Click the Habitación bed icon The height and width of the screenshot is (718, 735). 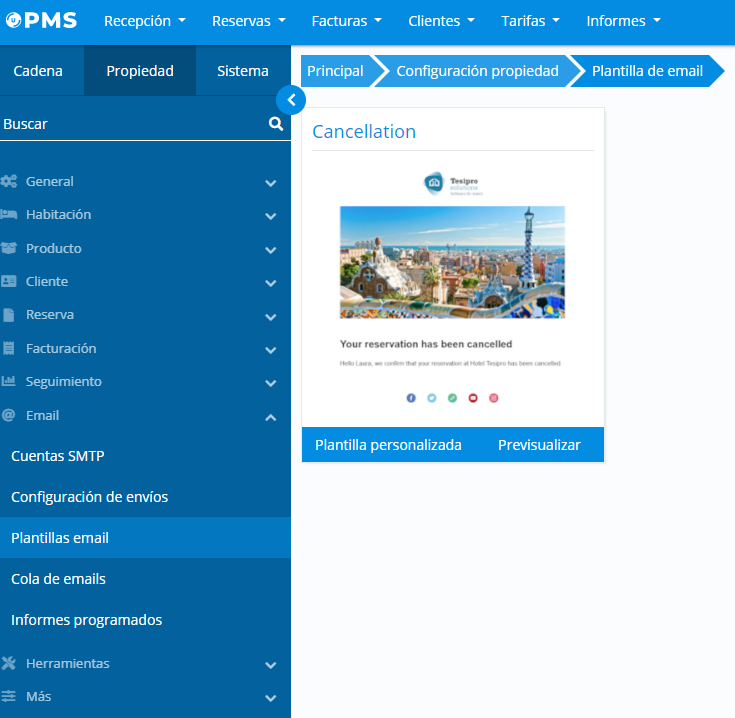[x=9, y=215]
